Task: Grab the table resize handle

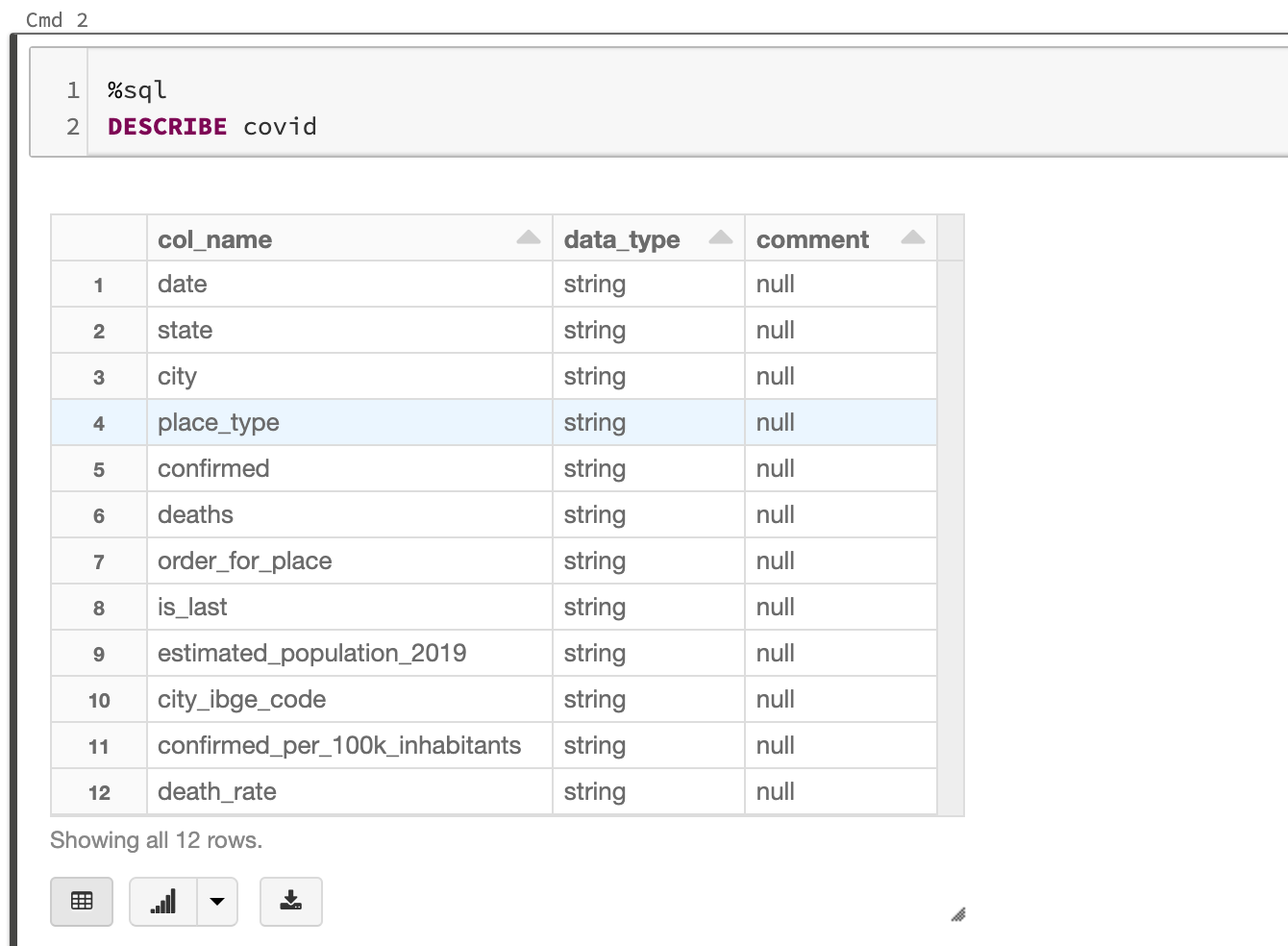Action: click(957, 914)
